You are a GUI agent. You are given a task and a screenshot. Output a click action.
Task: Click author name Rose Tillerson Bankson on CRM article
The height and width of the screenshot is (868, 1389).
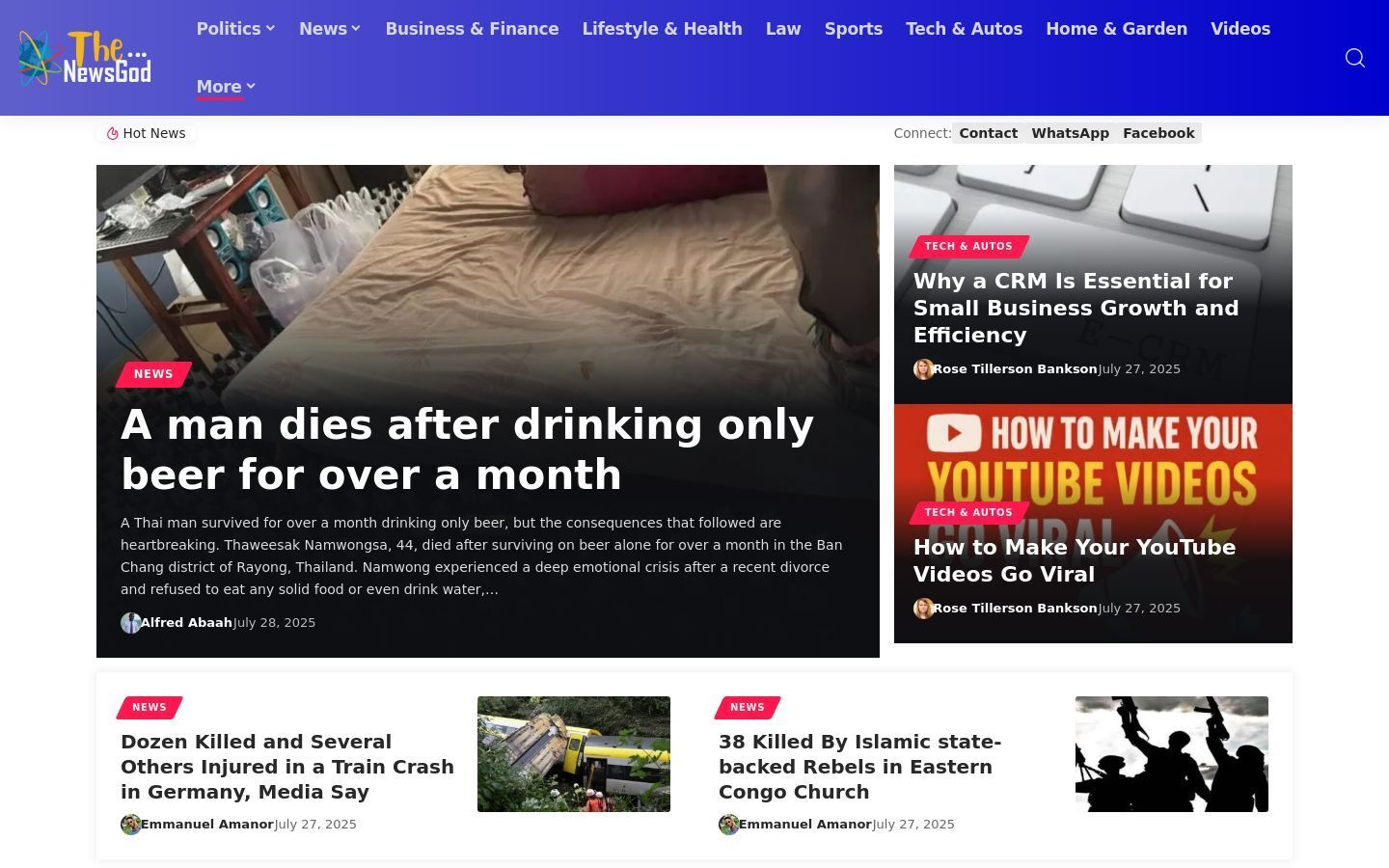[x=1015, y=369]
